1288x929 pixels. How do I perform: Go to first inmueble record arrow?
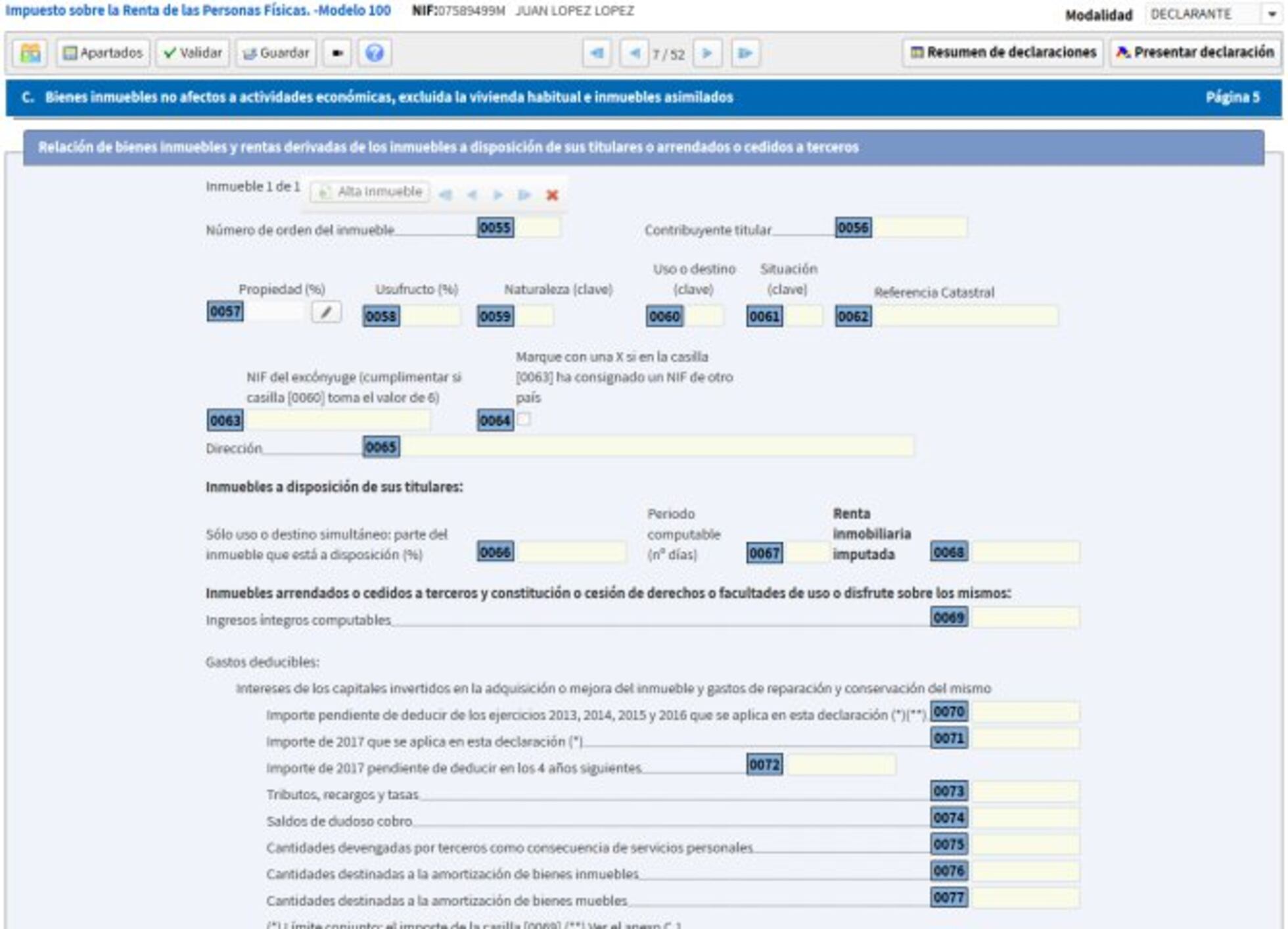(x=446, y=195)
